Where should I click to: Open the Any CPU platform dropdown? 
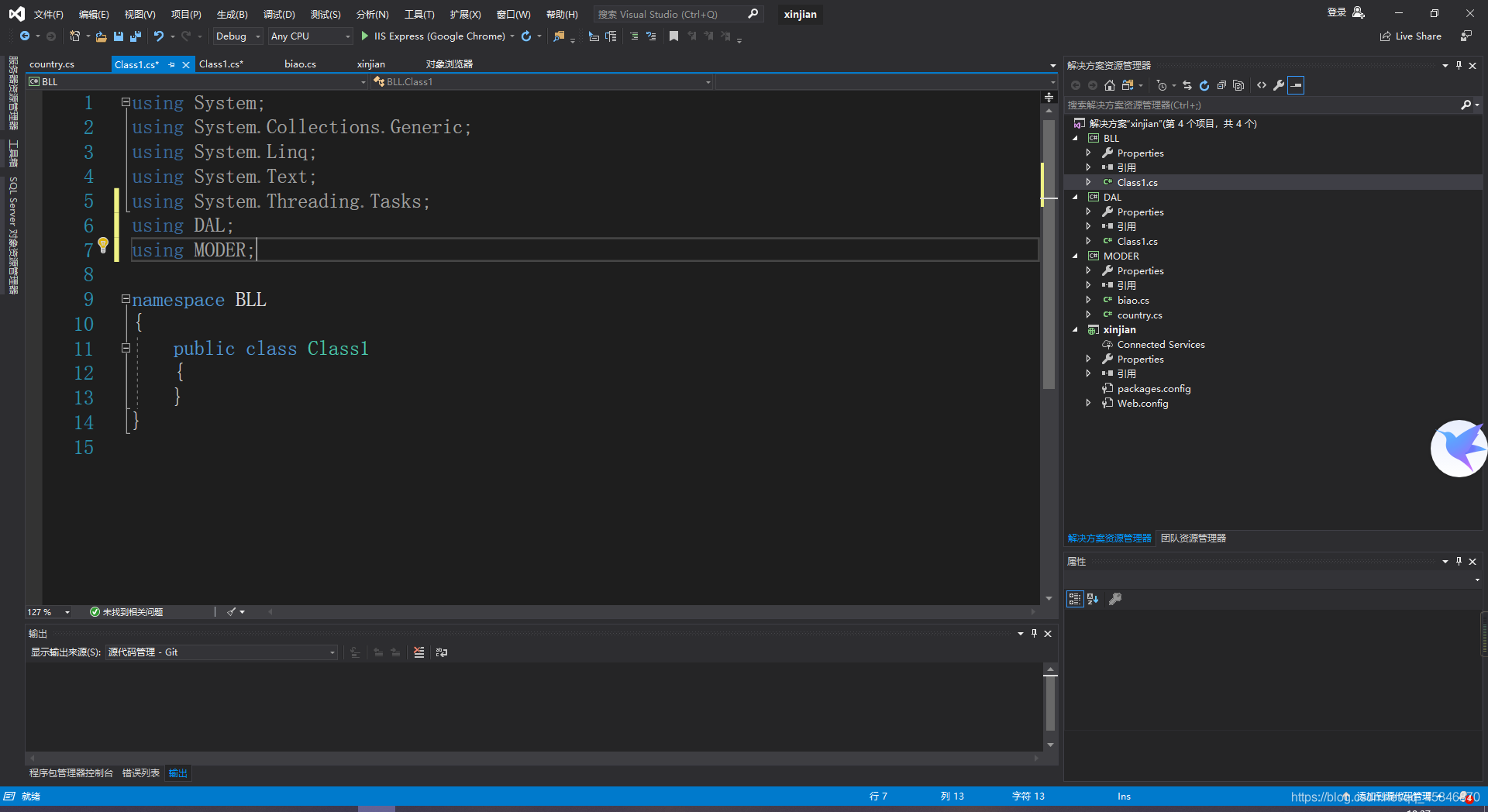click(x=310, y=36)
